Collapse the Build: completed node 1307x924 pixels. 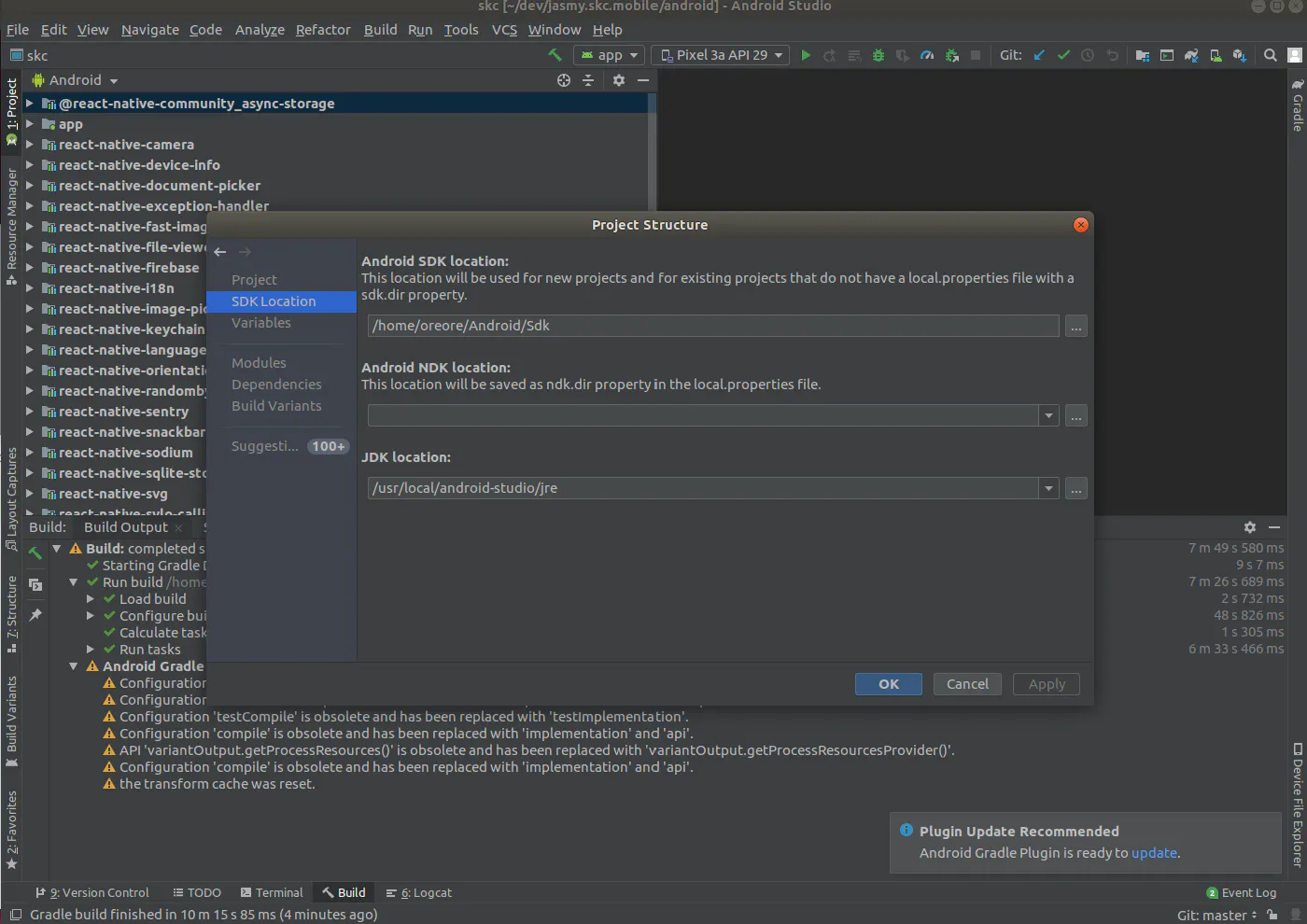pos(57,549)
